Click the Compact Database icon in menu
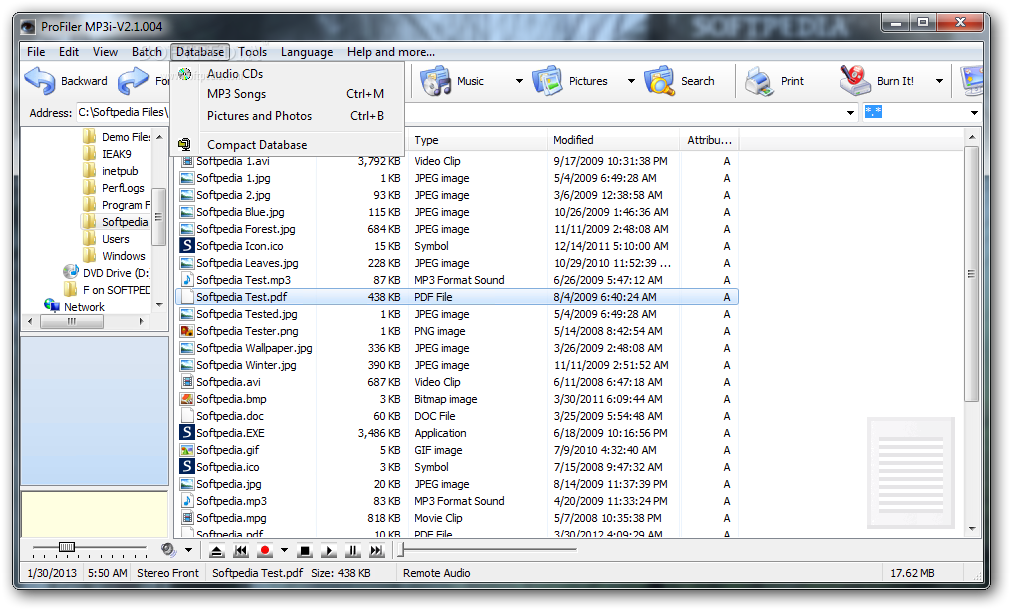This screenshot has height=610, width=1011. [x=184, y=144]
